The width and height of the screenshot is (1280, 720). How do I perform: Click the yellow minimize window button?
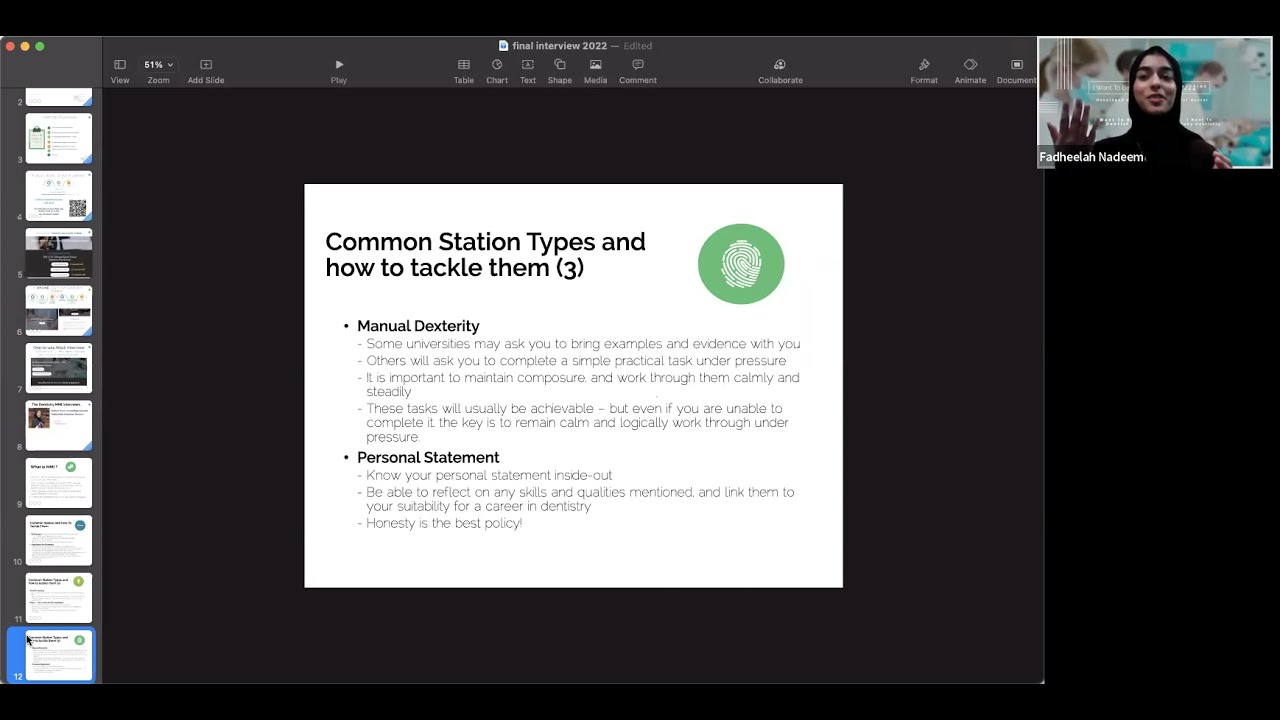click(x=24, y=46)
